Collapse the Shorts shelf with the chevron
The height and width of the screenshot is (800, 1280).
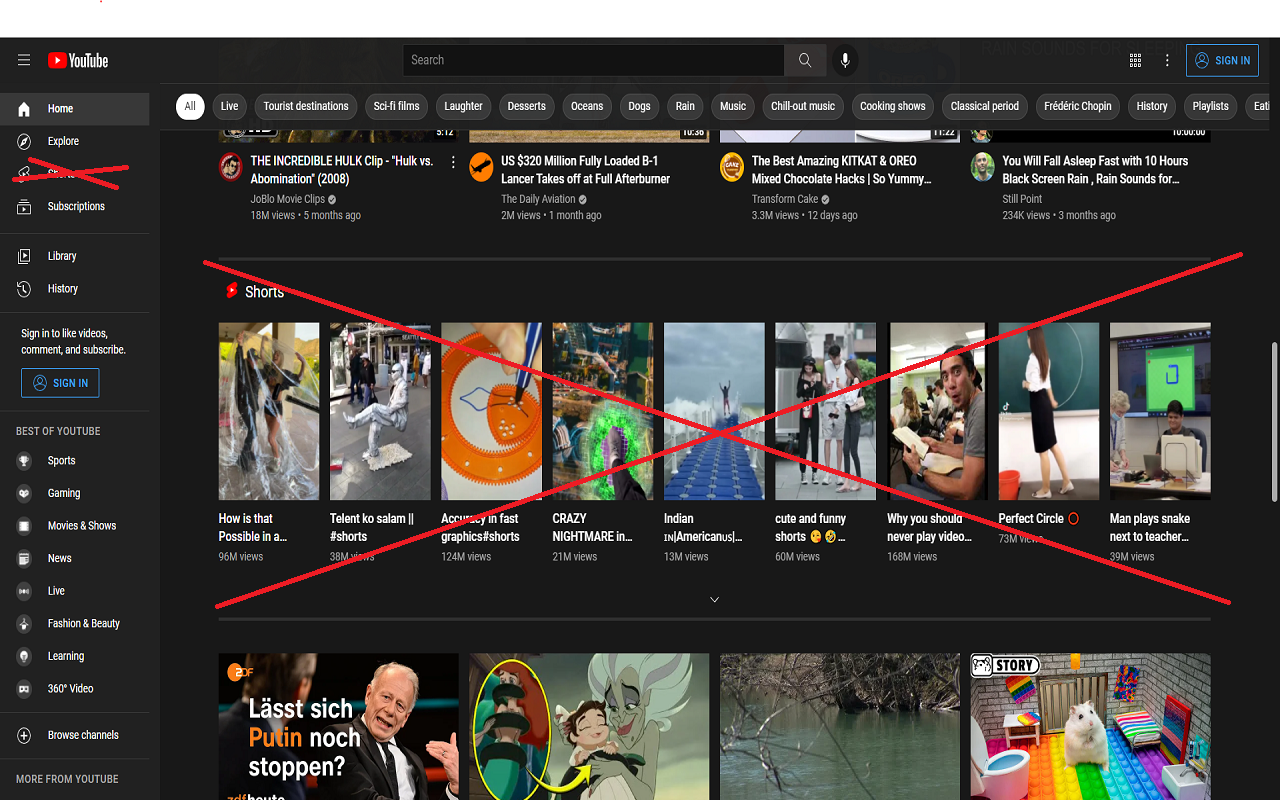tap(713, 598)
